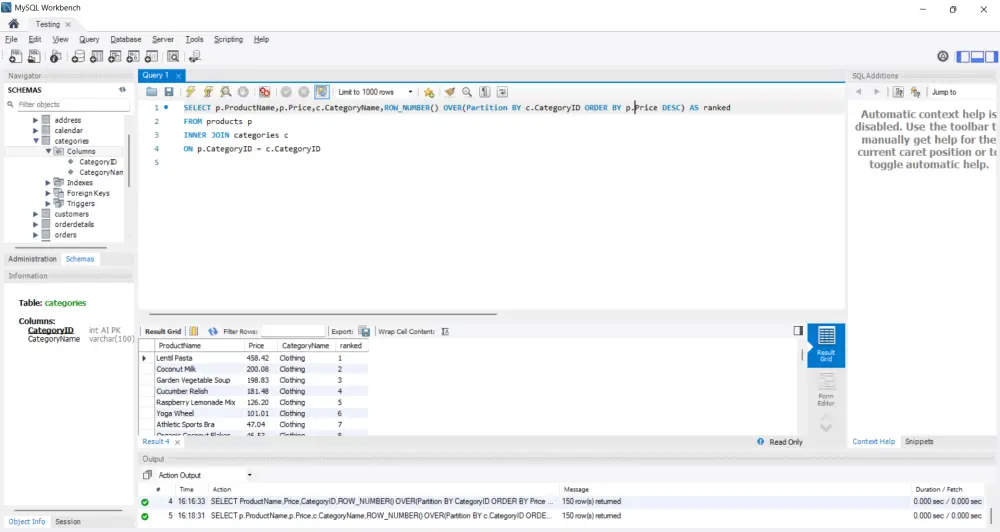The height and width of the screenshot is (532, 1000).
Task: Open the Query menu
Action: 89,40
